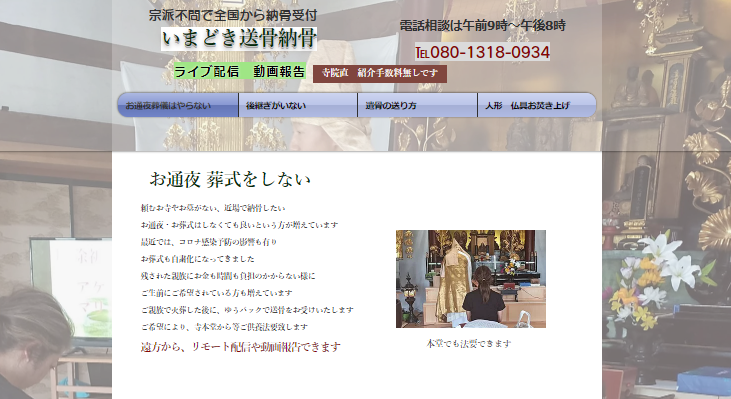
Task: Click the tagline 宗派不問で全国から納骨受付
Action: 233,15
